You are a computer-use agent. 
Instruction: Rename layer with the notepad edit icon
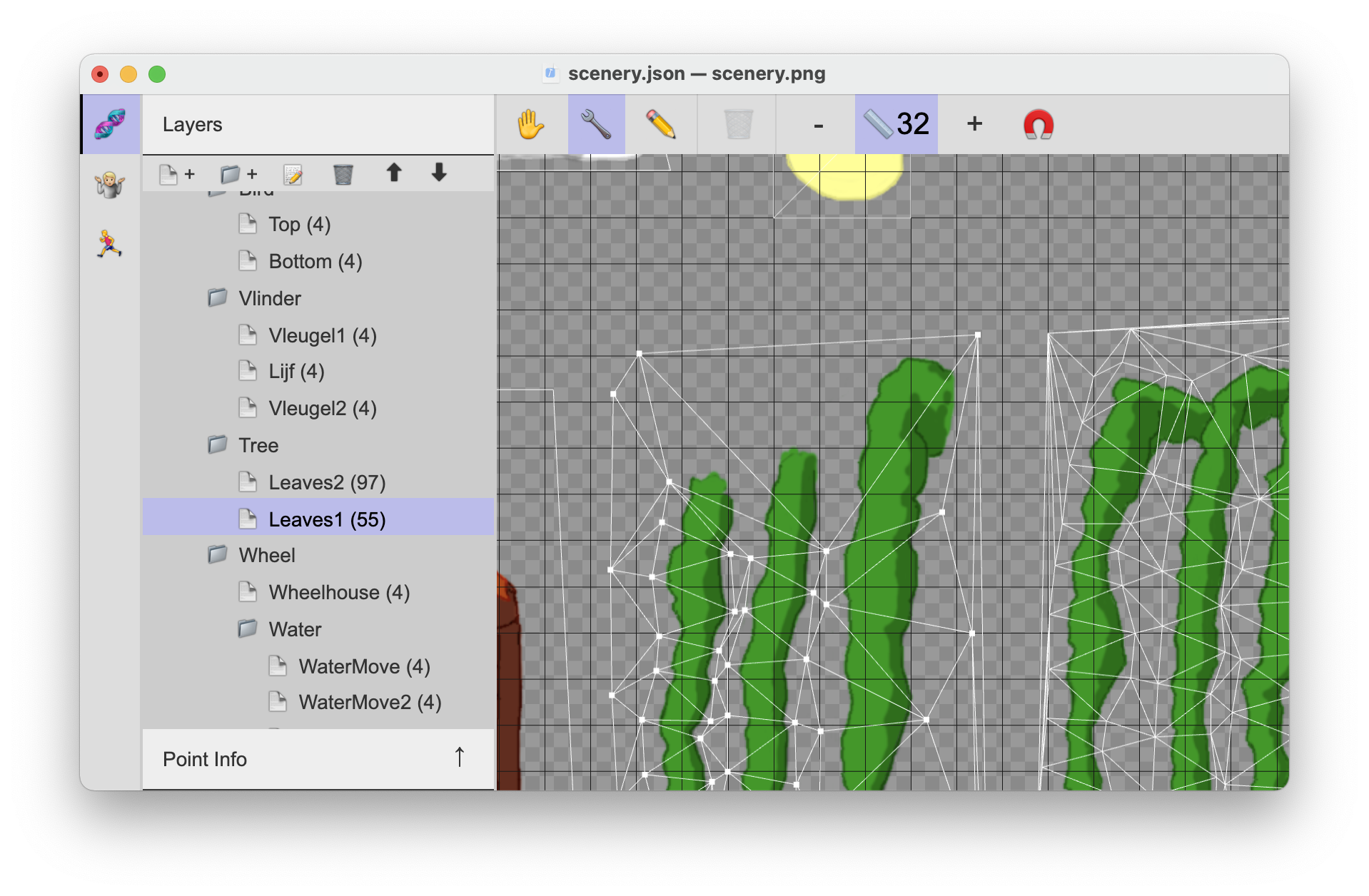coord(293,174)
